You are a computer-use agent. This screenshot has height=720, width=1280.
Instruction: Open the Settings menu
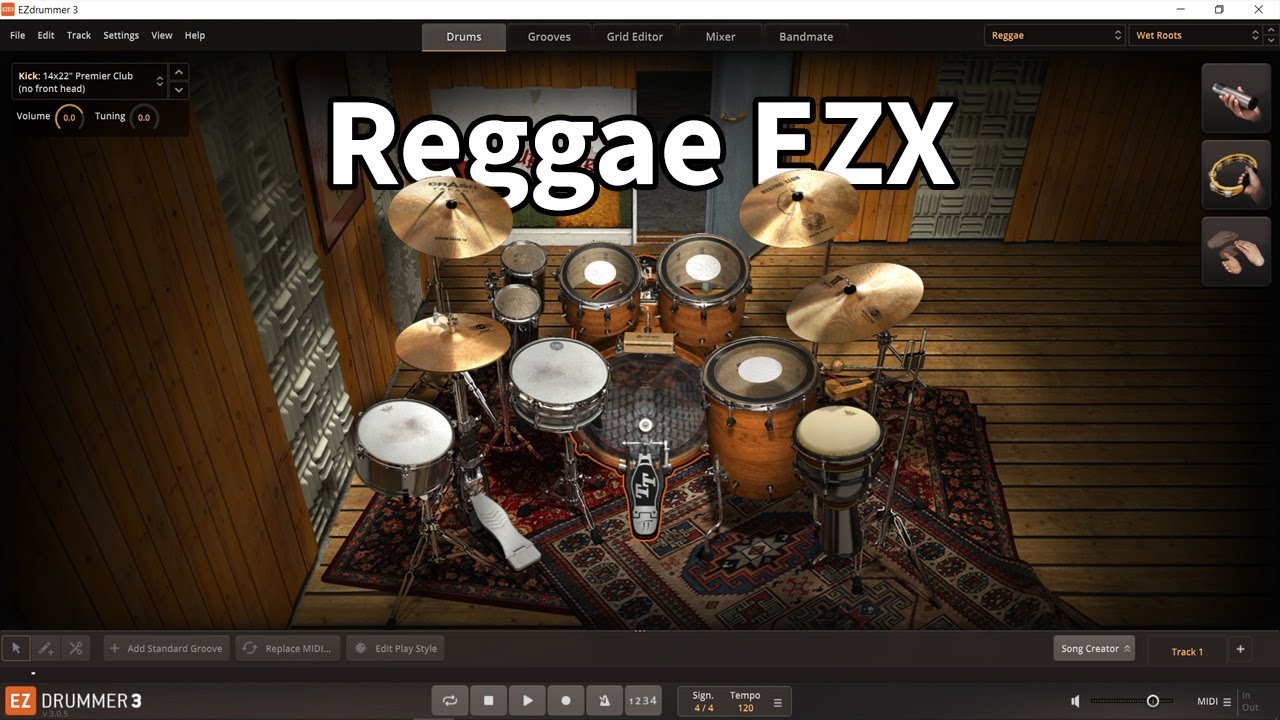[121, 35]
